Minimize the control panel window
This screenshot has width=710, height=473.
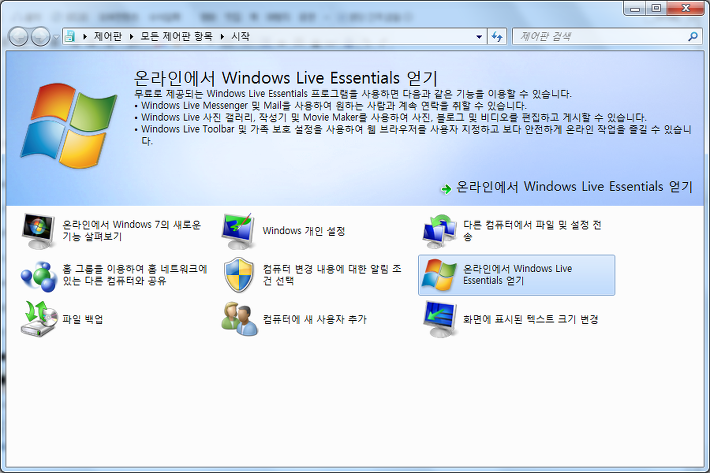[635, 8]
